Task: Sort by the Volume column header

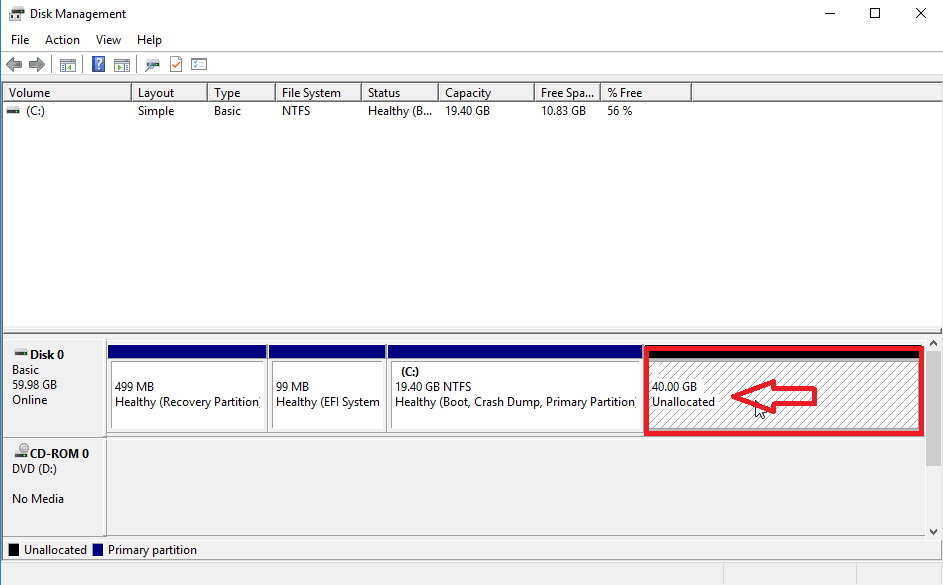Action: 67,93
